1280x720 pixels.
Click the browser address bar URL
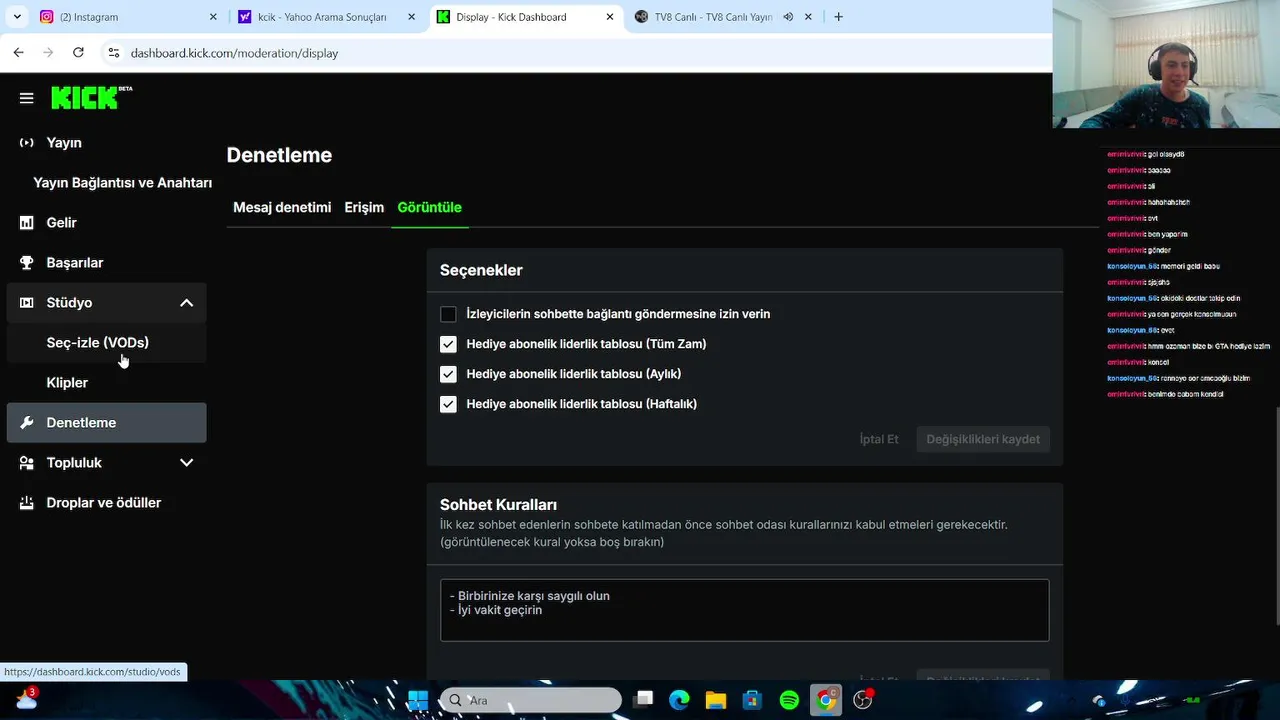[234, 53]
